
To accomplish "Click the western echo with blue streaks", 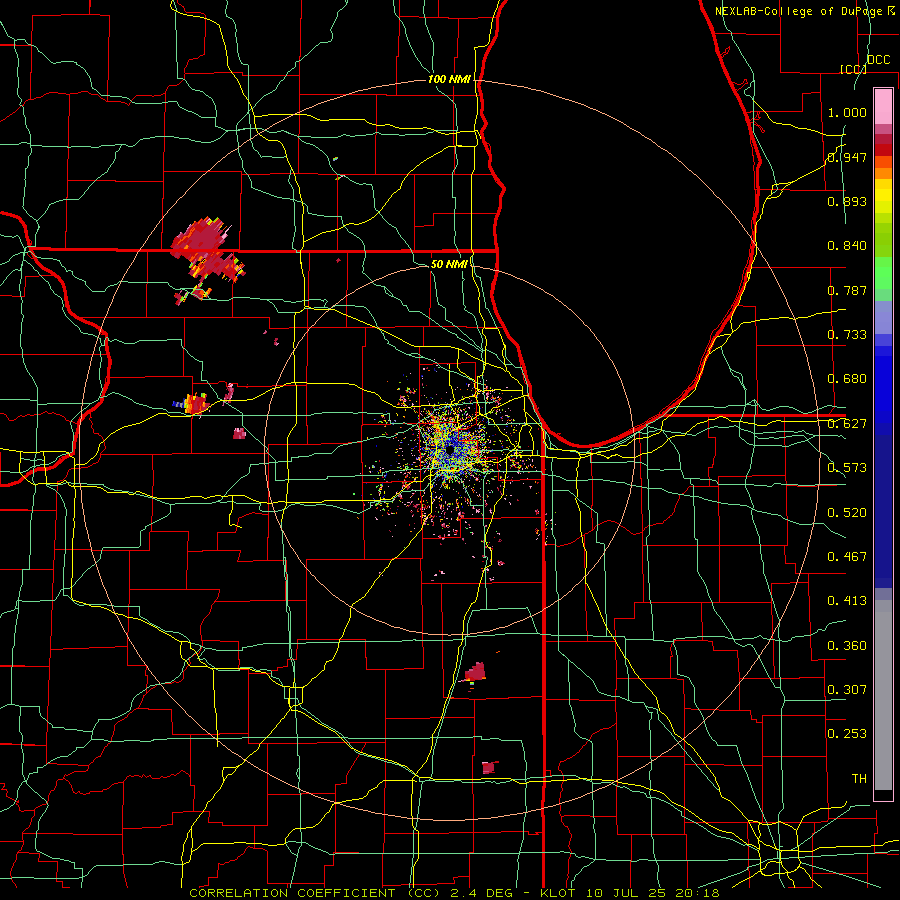I will (x=192, y=404).
